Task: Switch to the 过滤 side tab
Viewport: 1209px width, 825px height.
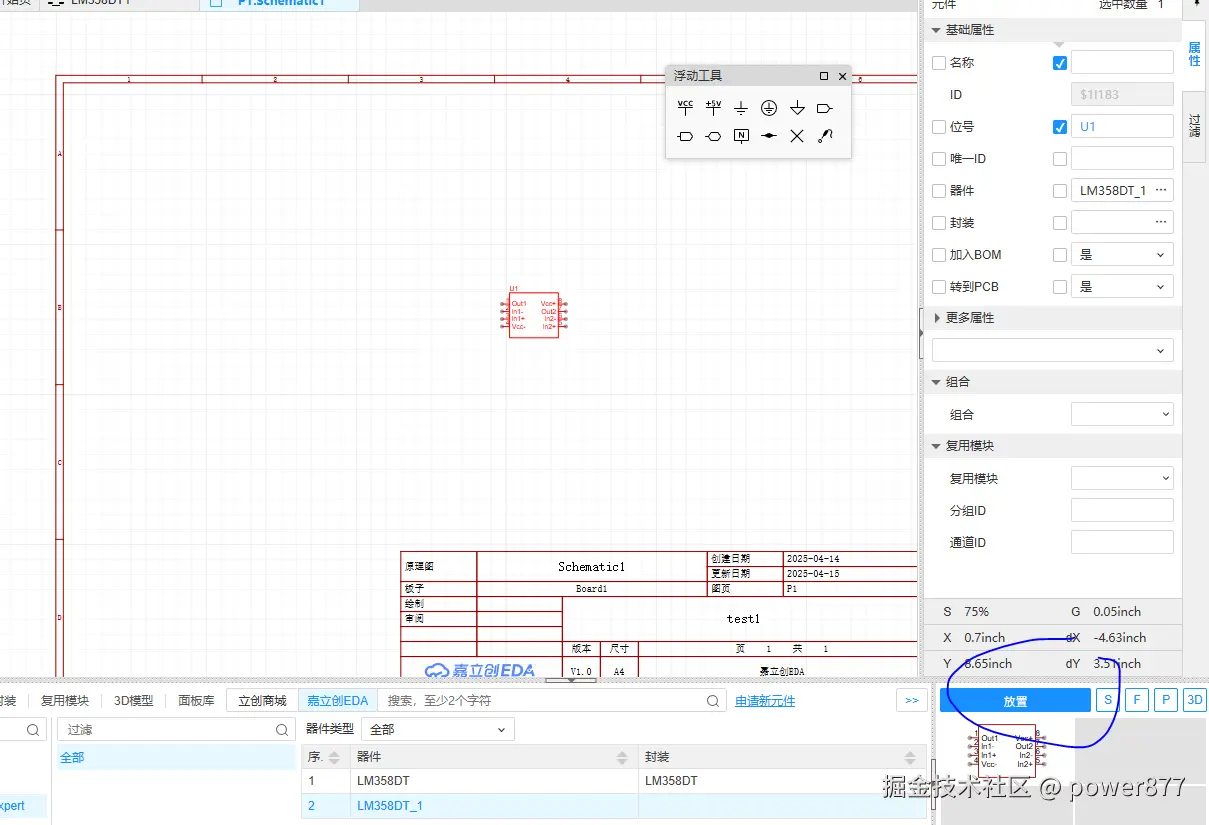Action: [x=1194, y=126]
